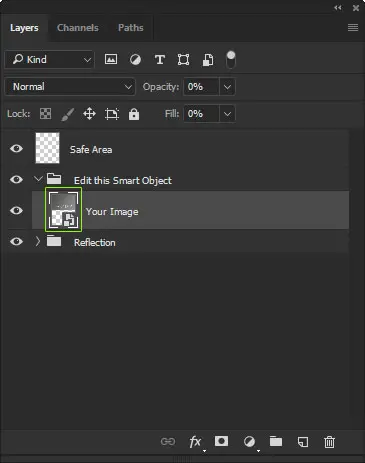Select the Safe Area layer name
The width and height of the screenshot is (365, 463).
point(91,150)
